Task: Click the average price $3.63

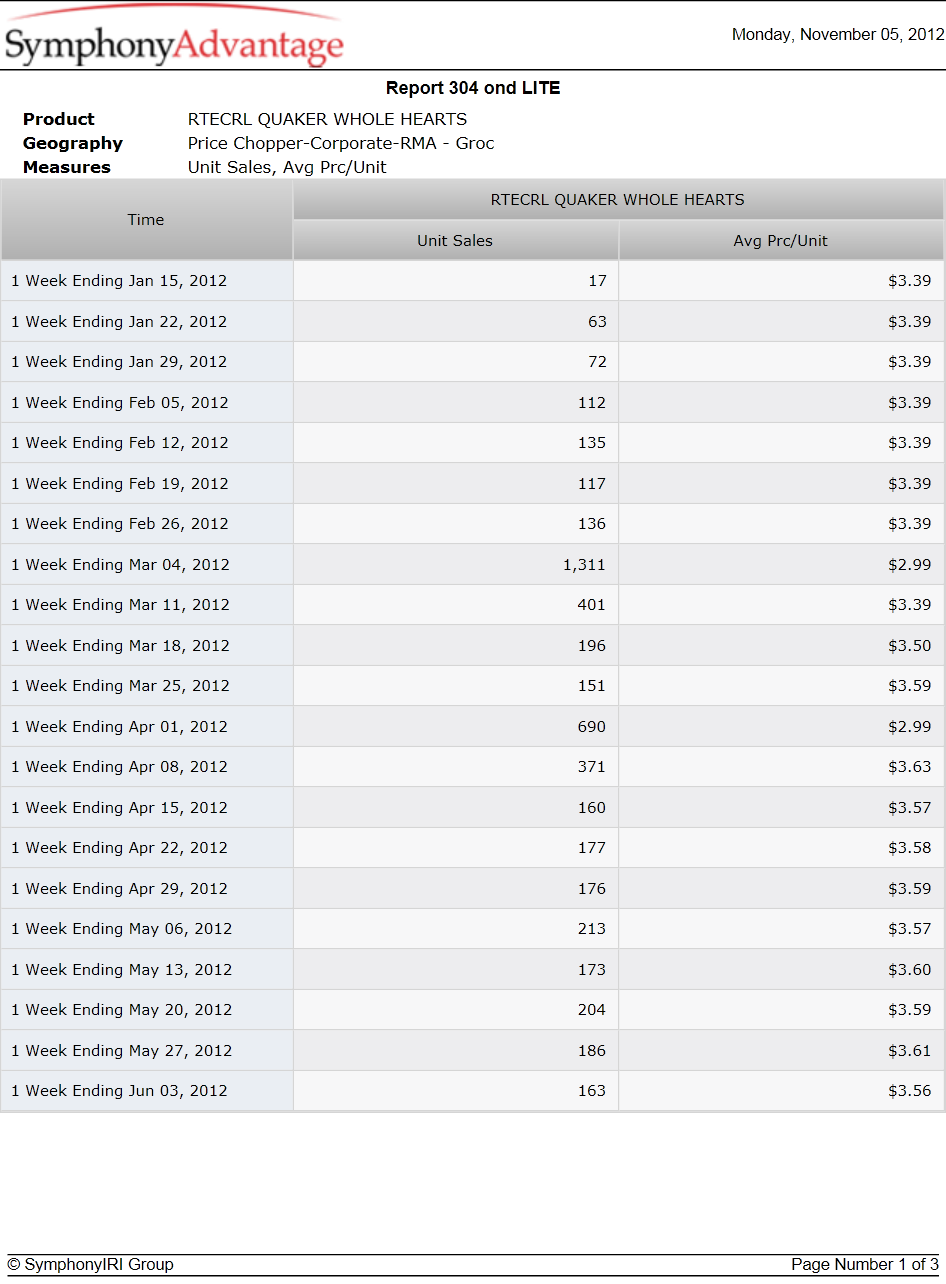Action: (910, 767)
